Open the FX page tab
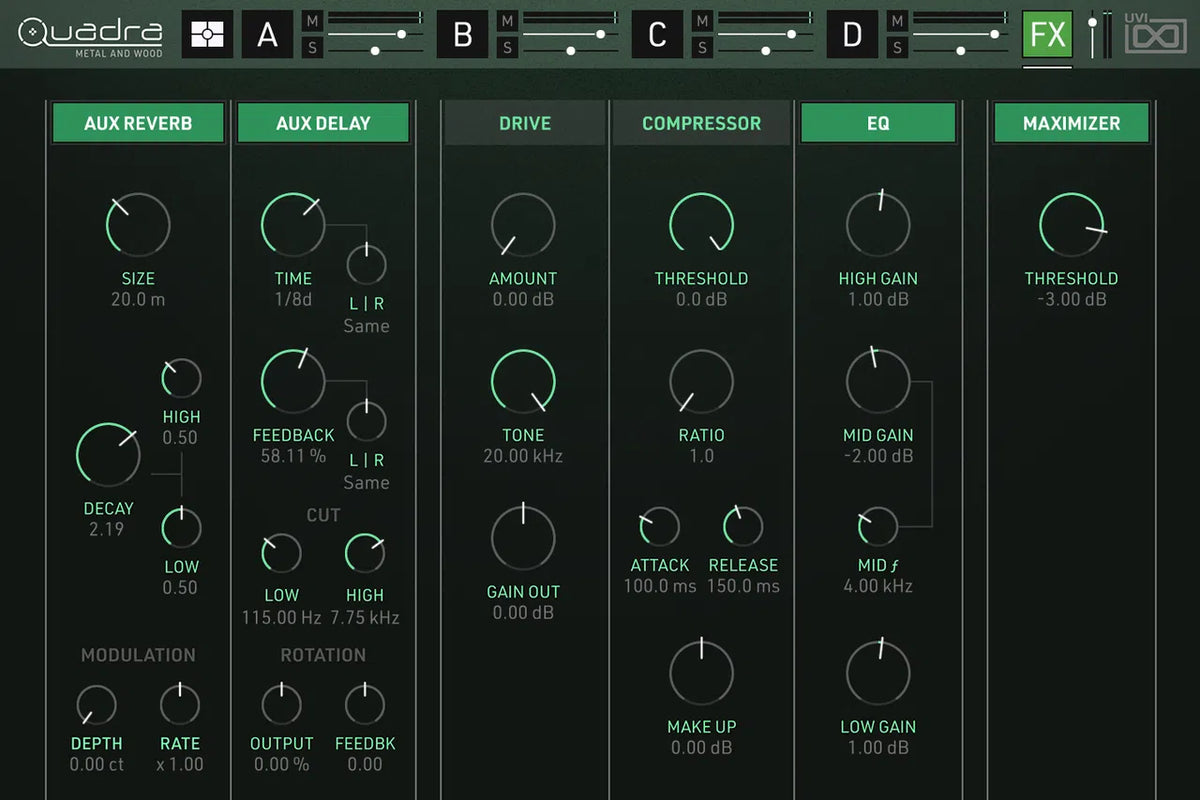The width and height of the screenshot is (1200, 800). pos(1047,35)
